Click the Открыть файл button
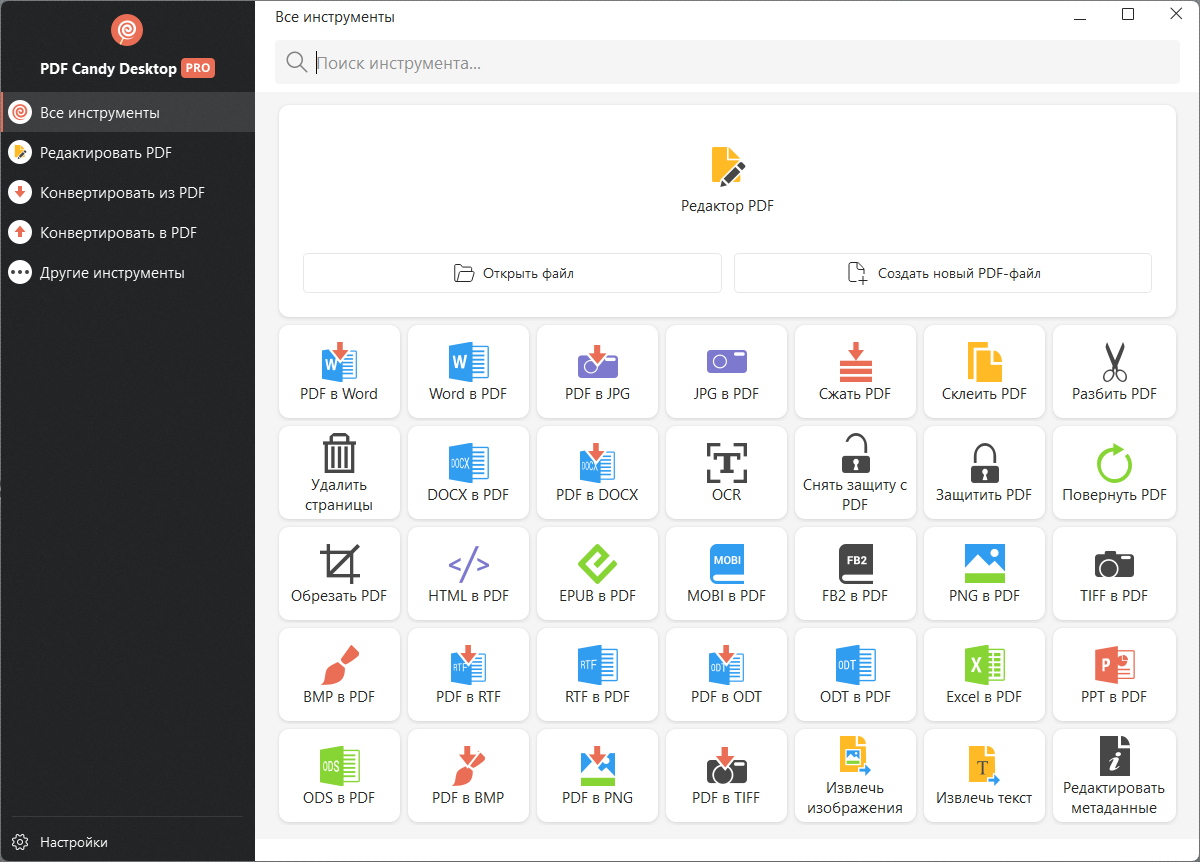 [x=512, y=273]
